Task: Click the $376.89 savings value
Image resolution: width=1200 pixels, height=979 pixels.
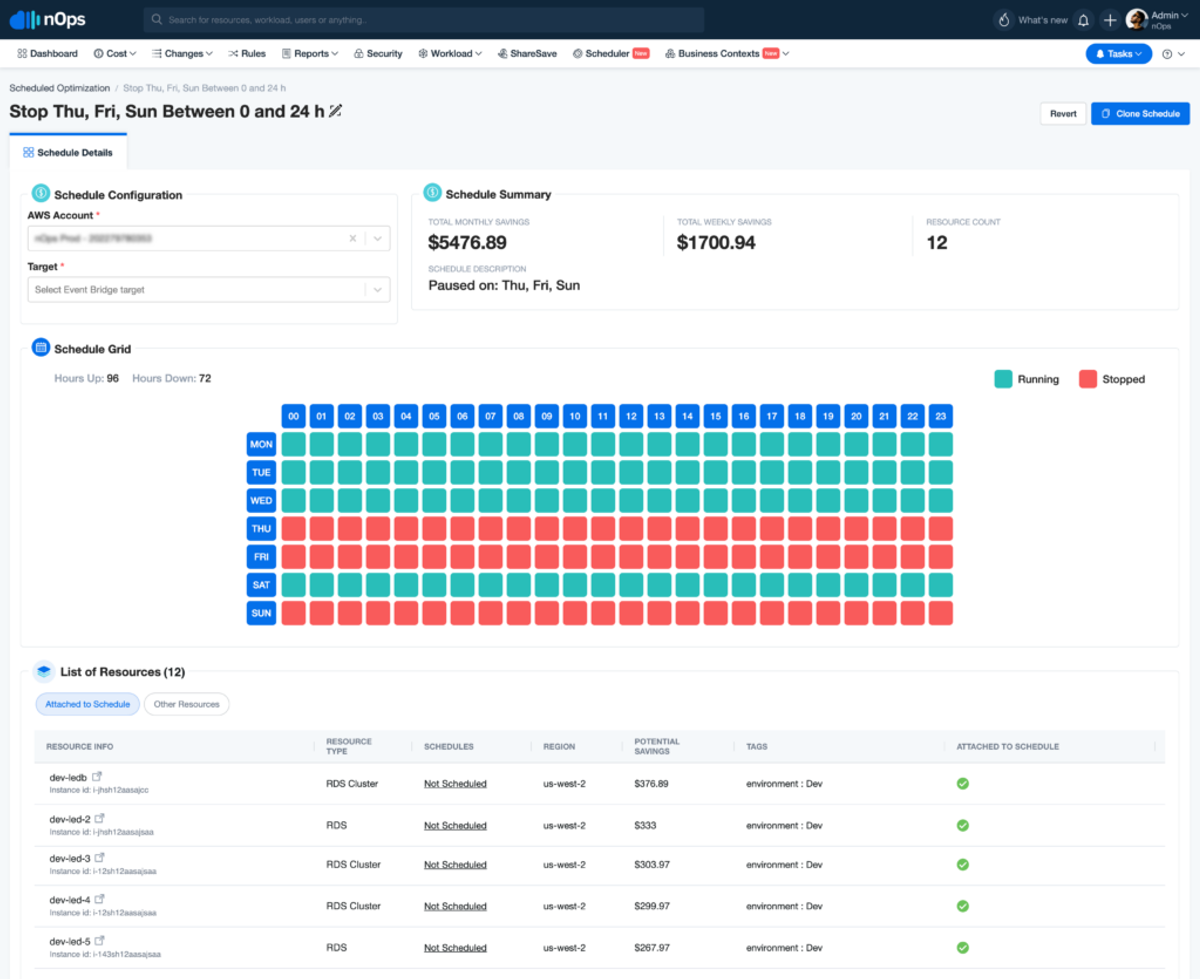Action: coord(652,784)
